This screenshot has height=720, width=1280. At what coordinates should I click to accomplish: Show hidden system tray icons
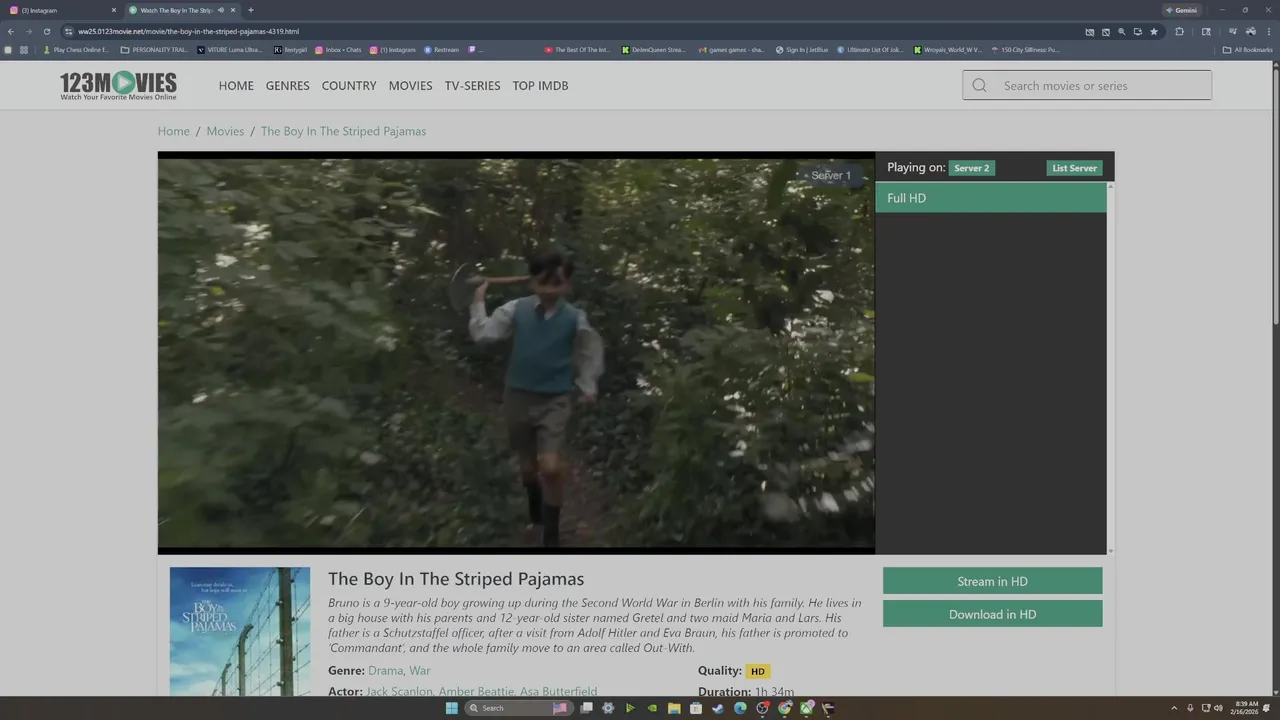pyautogui.click(x=1175, y=708)
